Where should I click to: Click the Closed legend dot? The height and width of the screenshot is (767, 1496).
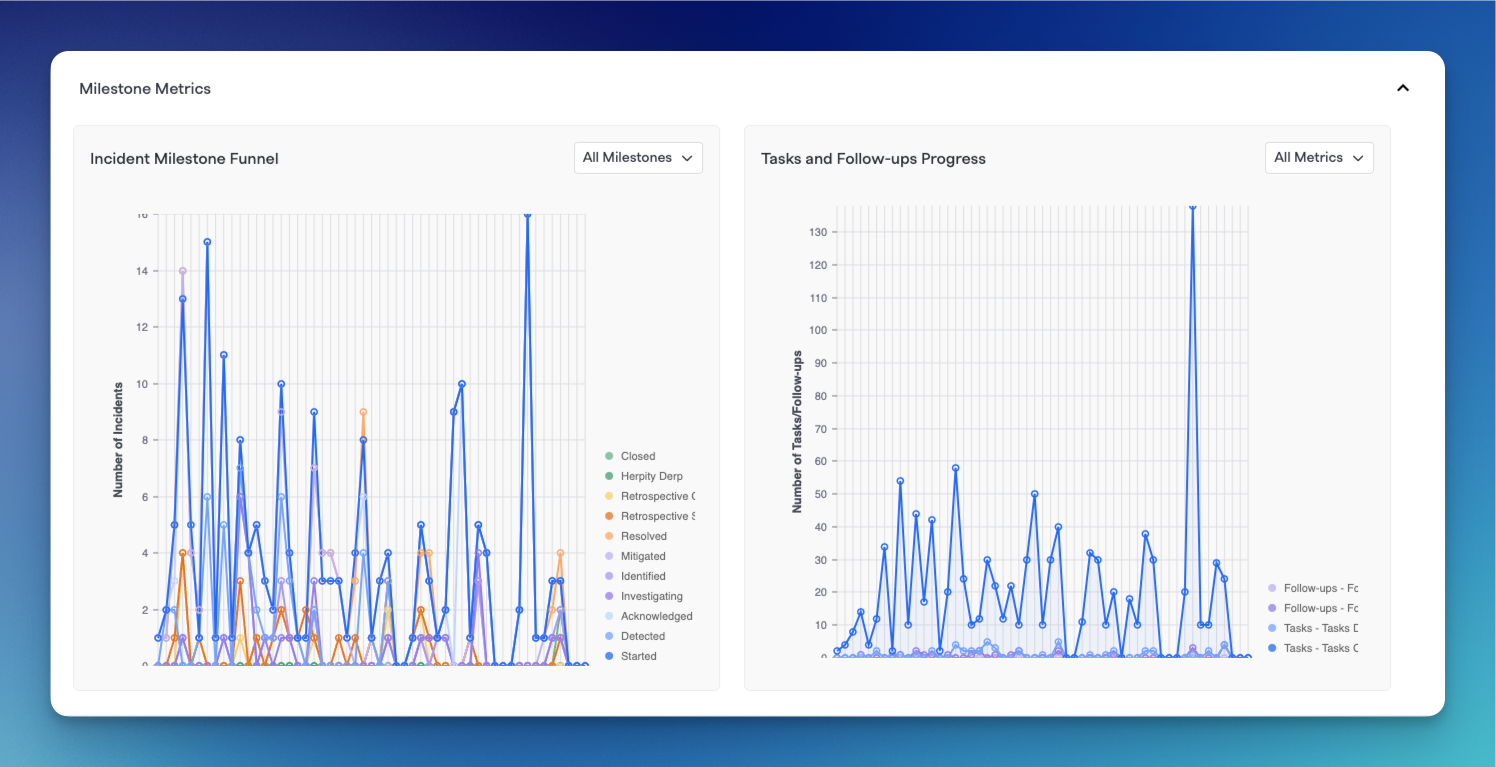point(608,456)
